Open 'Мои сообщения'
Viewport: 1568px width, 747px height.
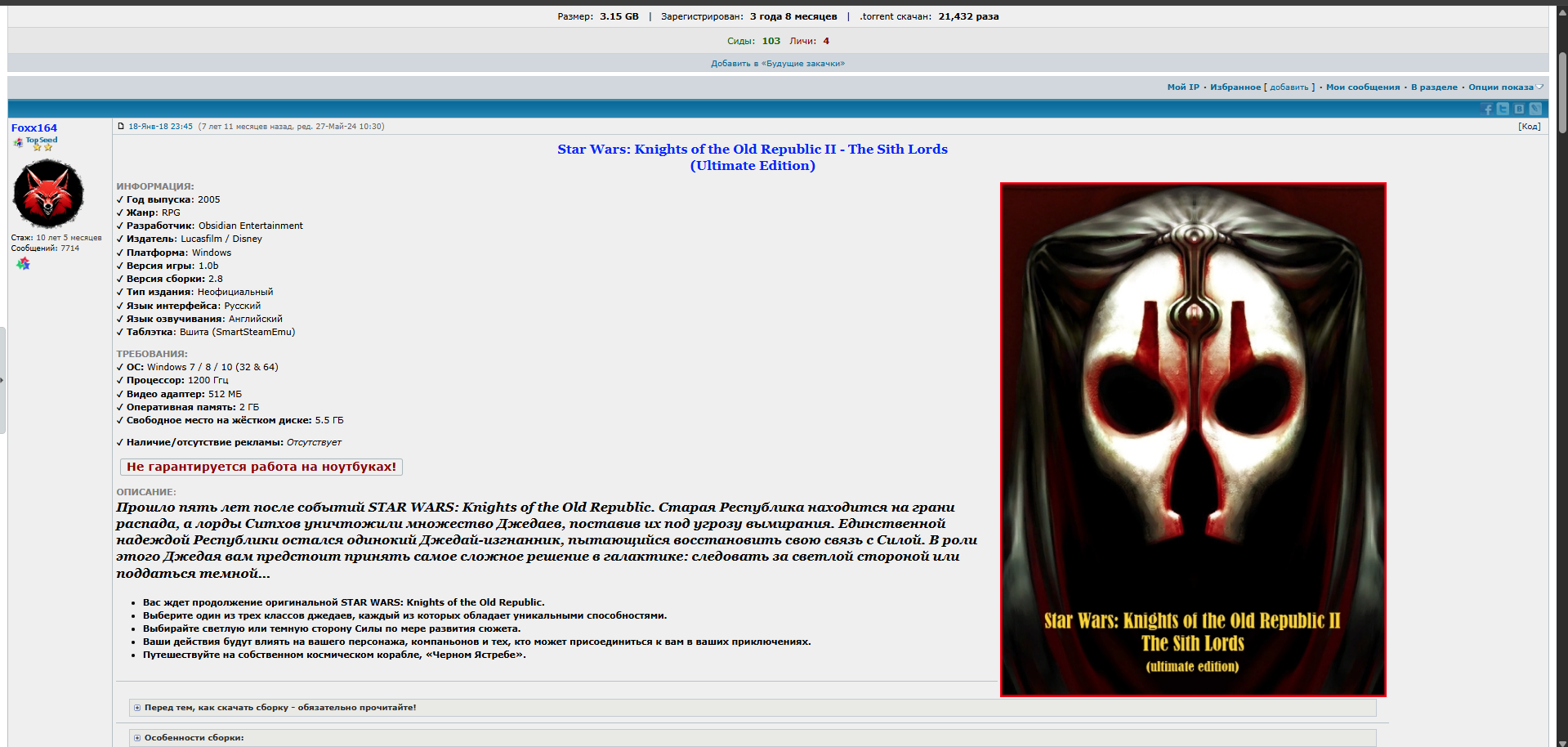click(x=1363, y=87)
